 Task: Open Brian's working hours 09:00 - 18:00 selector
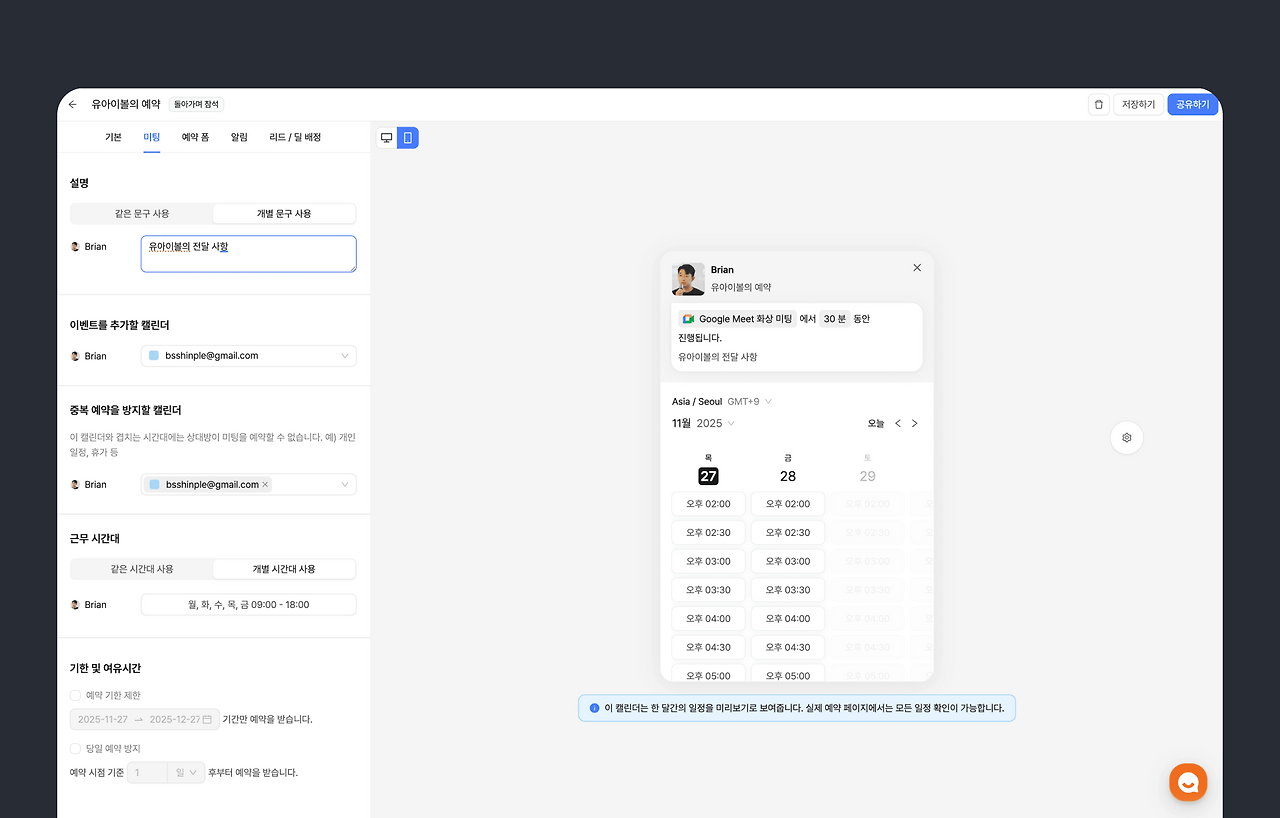tap(248, 605)
